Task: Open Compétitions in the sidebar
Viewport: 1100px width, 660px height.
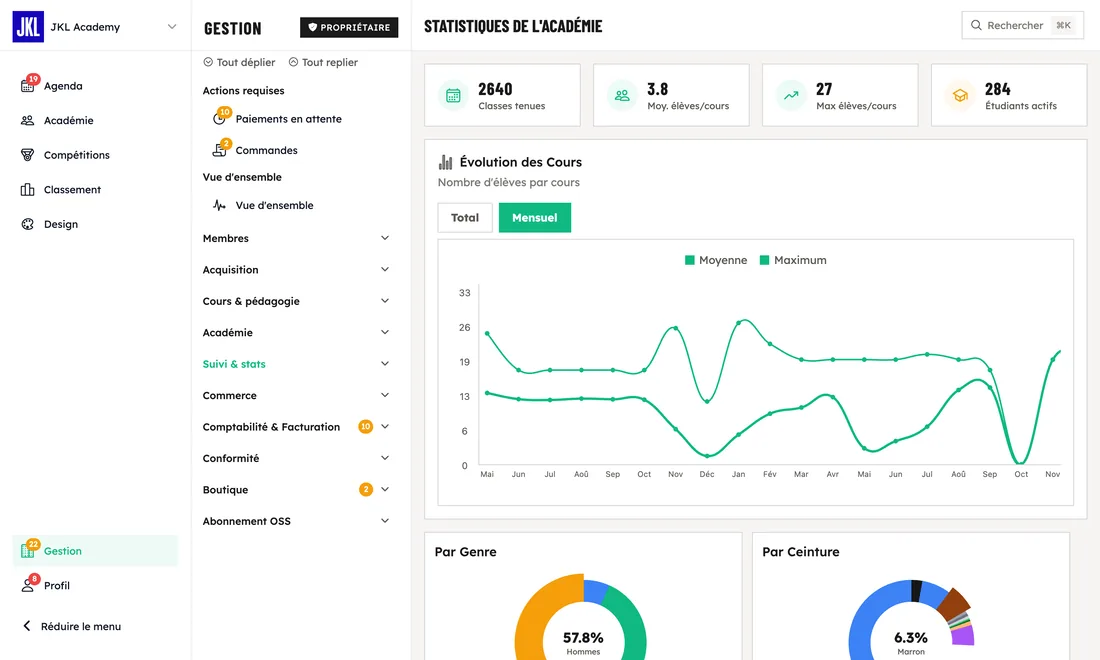Action: click(x=95, y=155)
